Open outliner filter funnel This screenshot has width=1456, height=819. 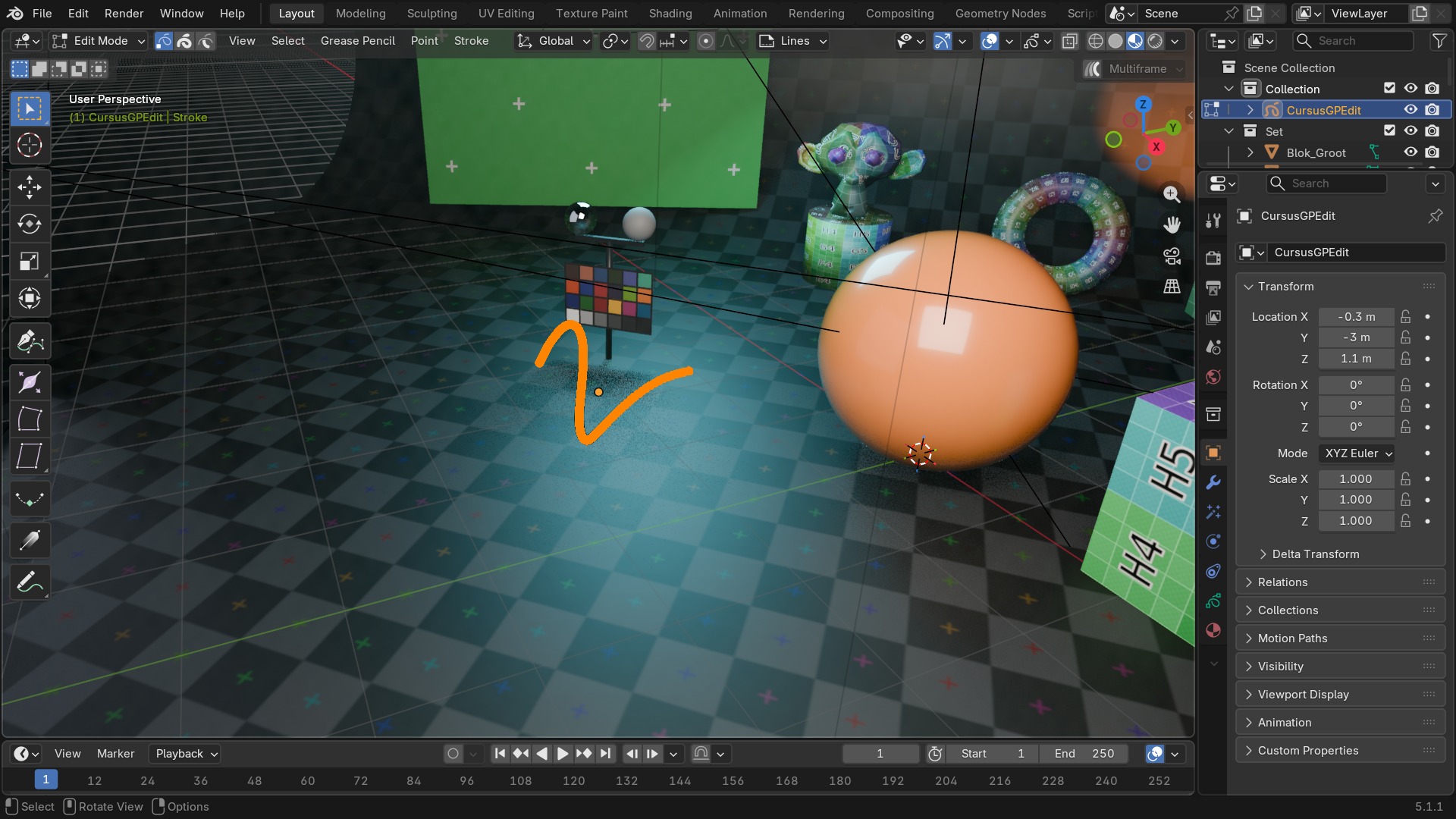pyautogui.click(x=1439, y=41)
